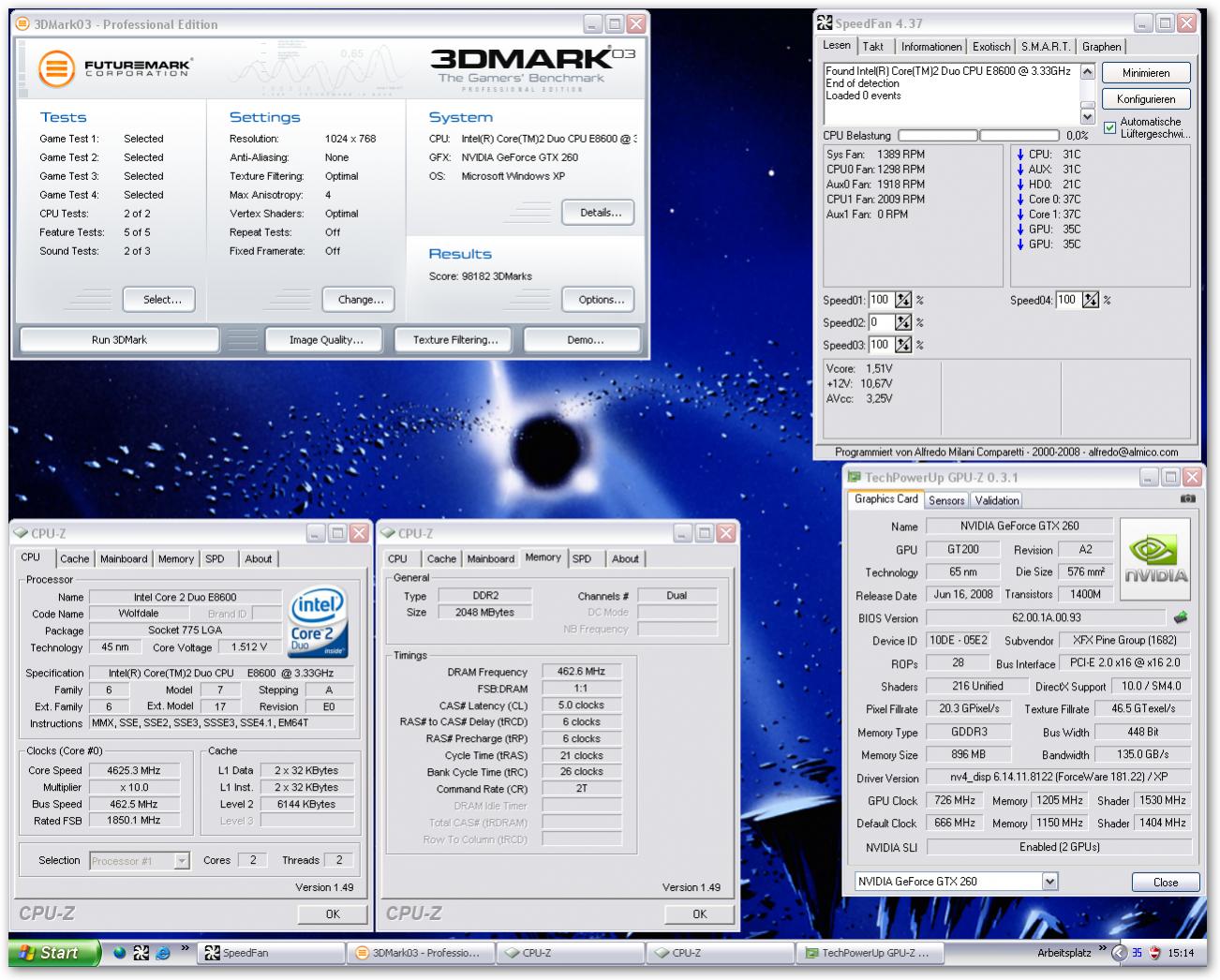
Task: Click the down arrow beside Core 0: 37C
Action: (x=1020, y=199)
